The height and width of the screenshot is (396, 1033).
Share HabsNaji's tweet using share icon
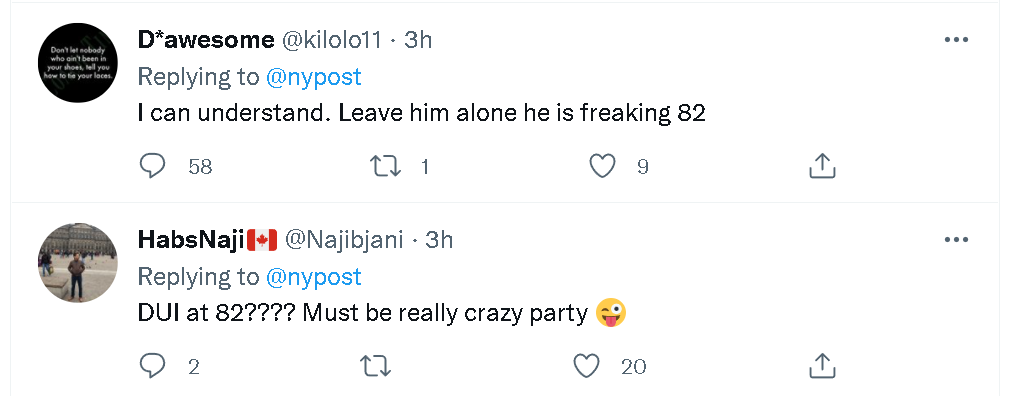click(822, 366)
